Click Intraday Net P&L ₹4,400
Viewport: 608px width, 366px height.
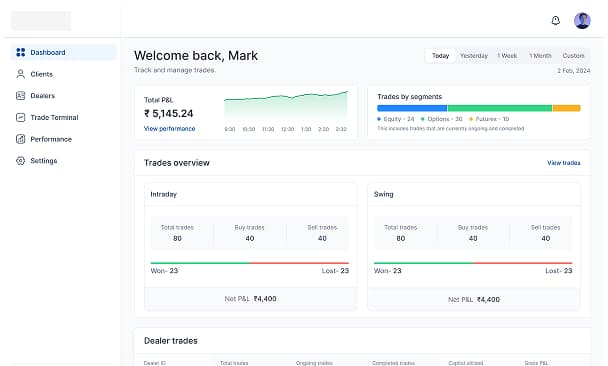[x=250, y=299]
